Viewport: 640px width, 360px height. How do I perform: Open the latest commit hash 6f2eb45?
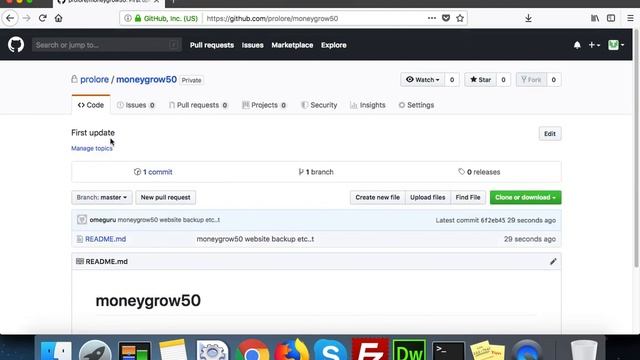tap(493, 220)
